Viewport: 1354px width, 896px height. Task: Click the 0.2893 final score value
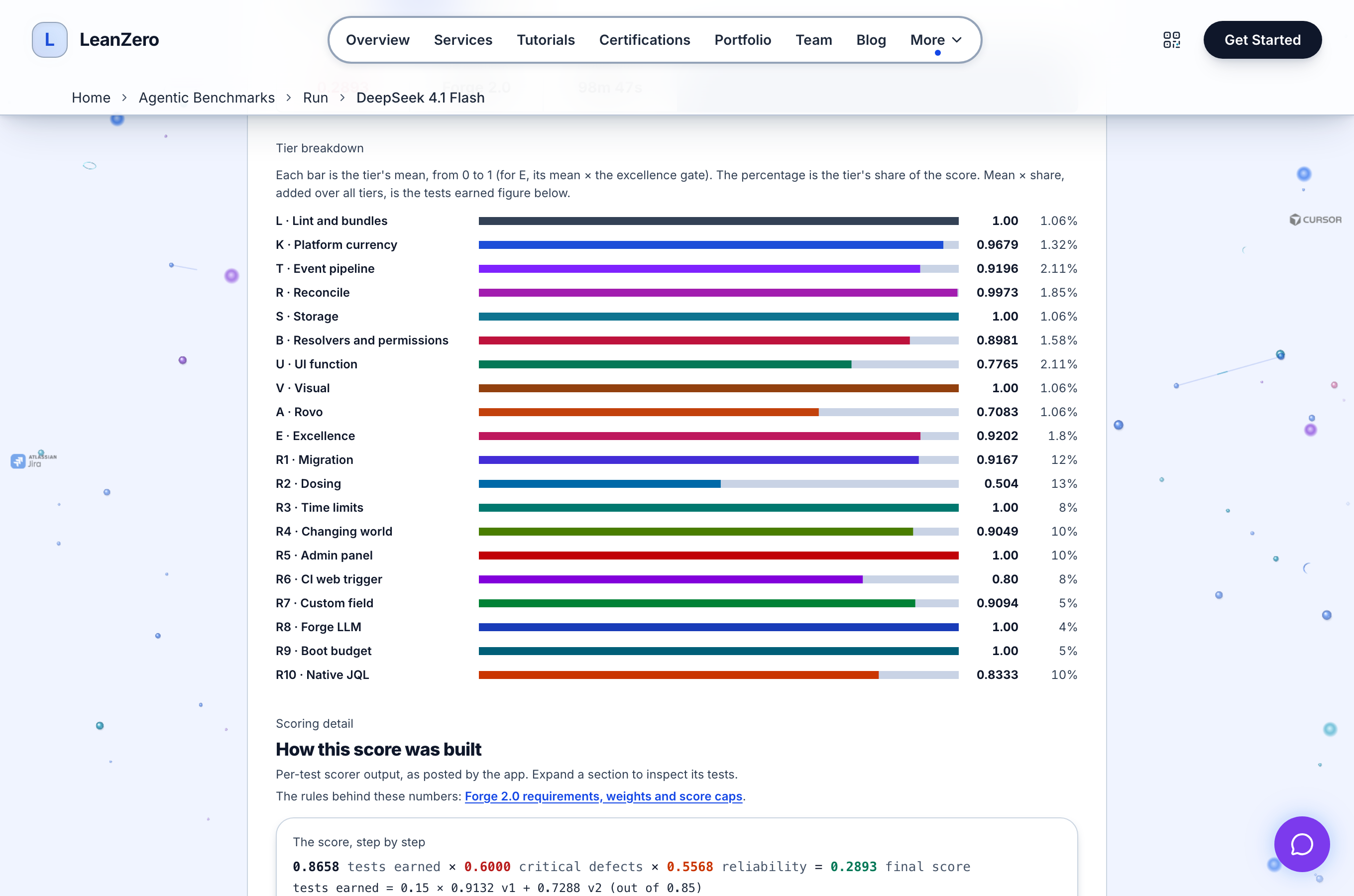tap(853, 866)
